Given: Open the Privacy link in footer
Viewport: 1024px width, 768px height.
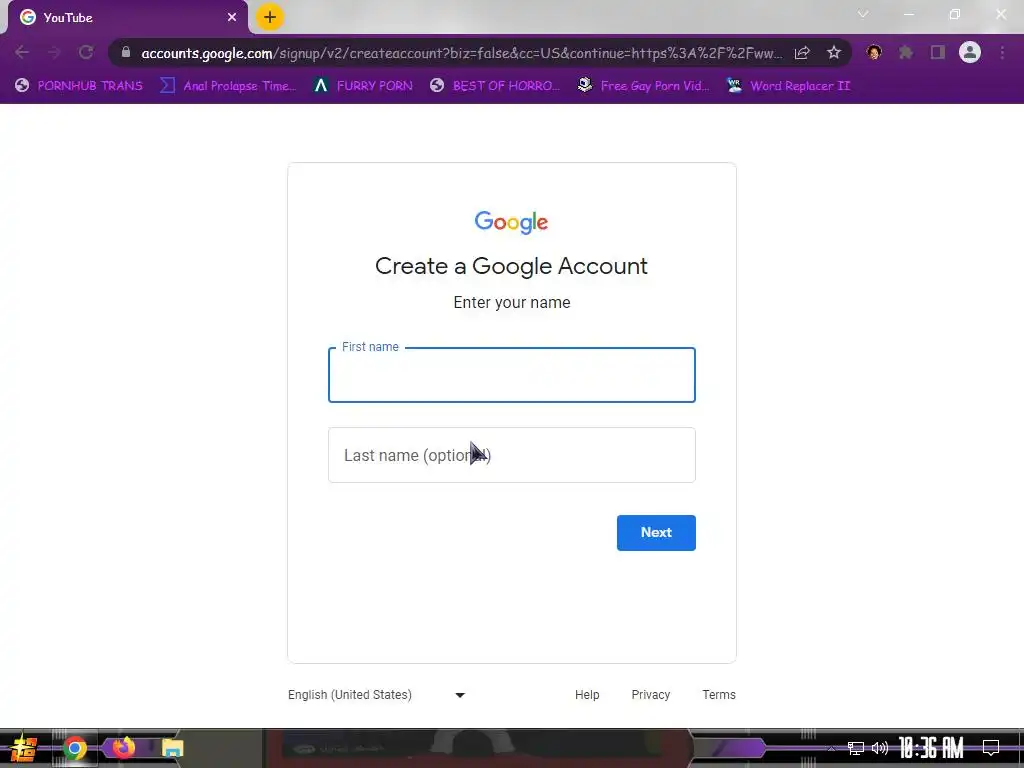Looking at the screenshot, I should pyautogui.click(x=650, y=695).
